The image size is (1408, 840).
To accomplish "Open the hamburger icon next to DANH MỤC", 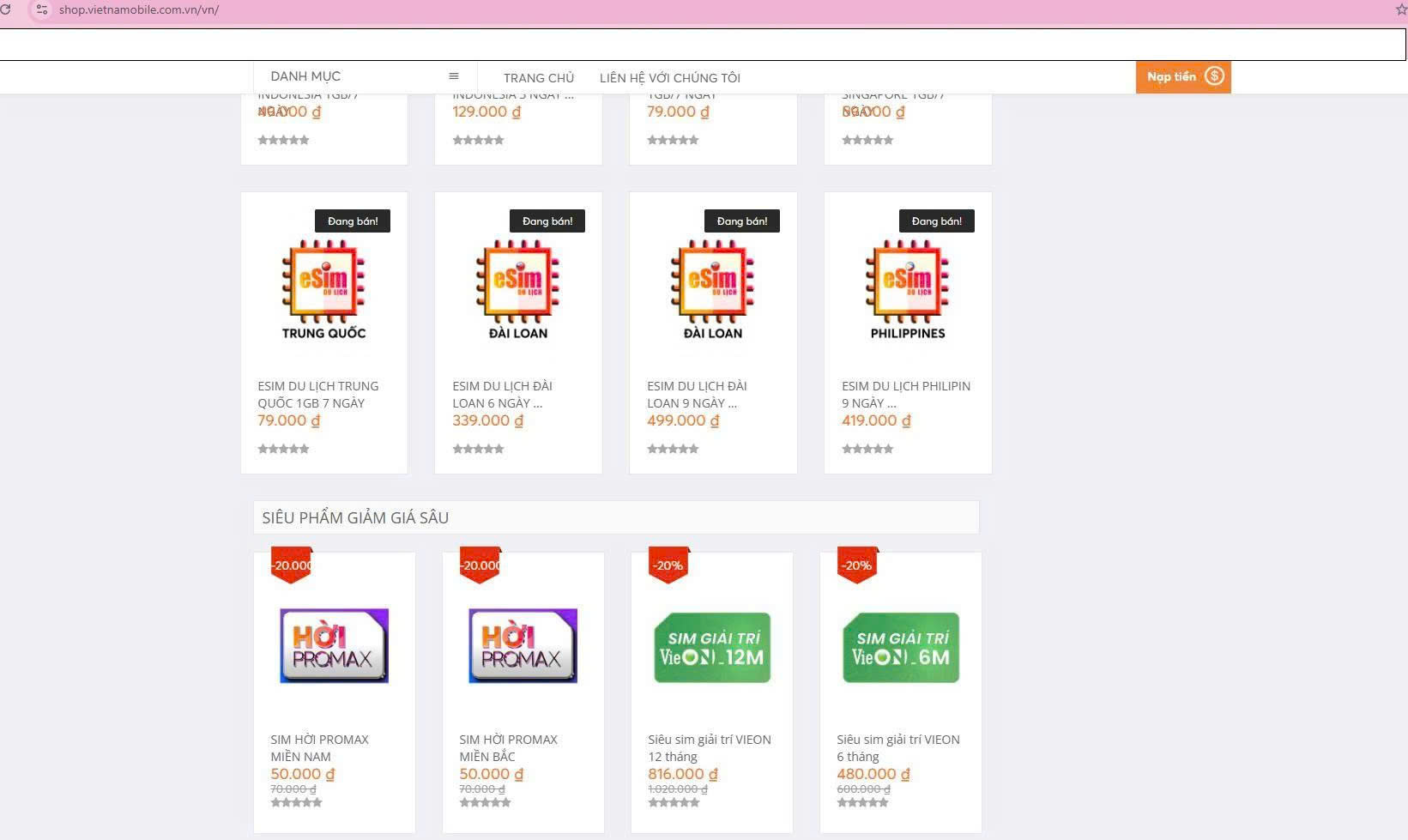I will 454,76.
